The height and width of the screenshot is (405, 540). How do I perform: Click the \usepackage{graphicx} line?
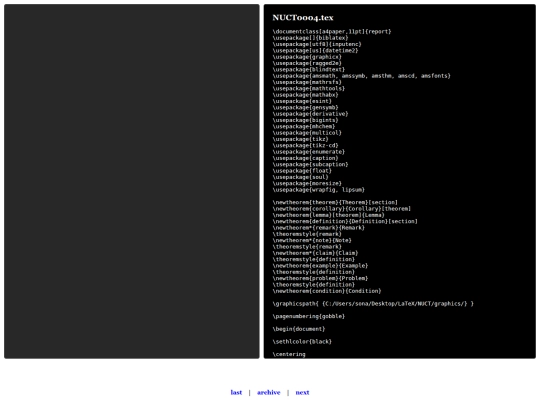point(307,57)
